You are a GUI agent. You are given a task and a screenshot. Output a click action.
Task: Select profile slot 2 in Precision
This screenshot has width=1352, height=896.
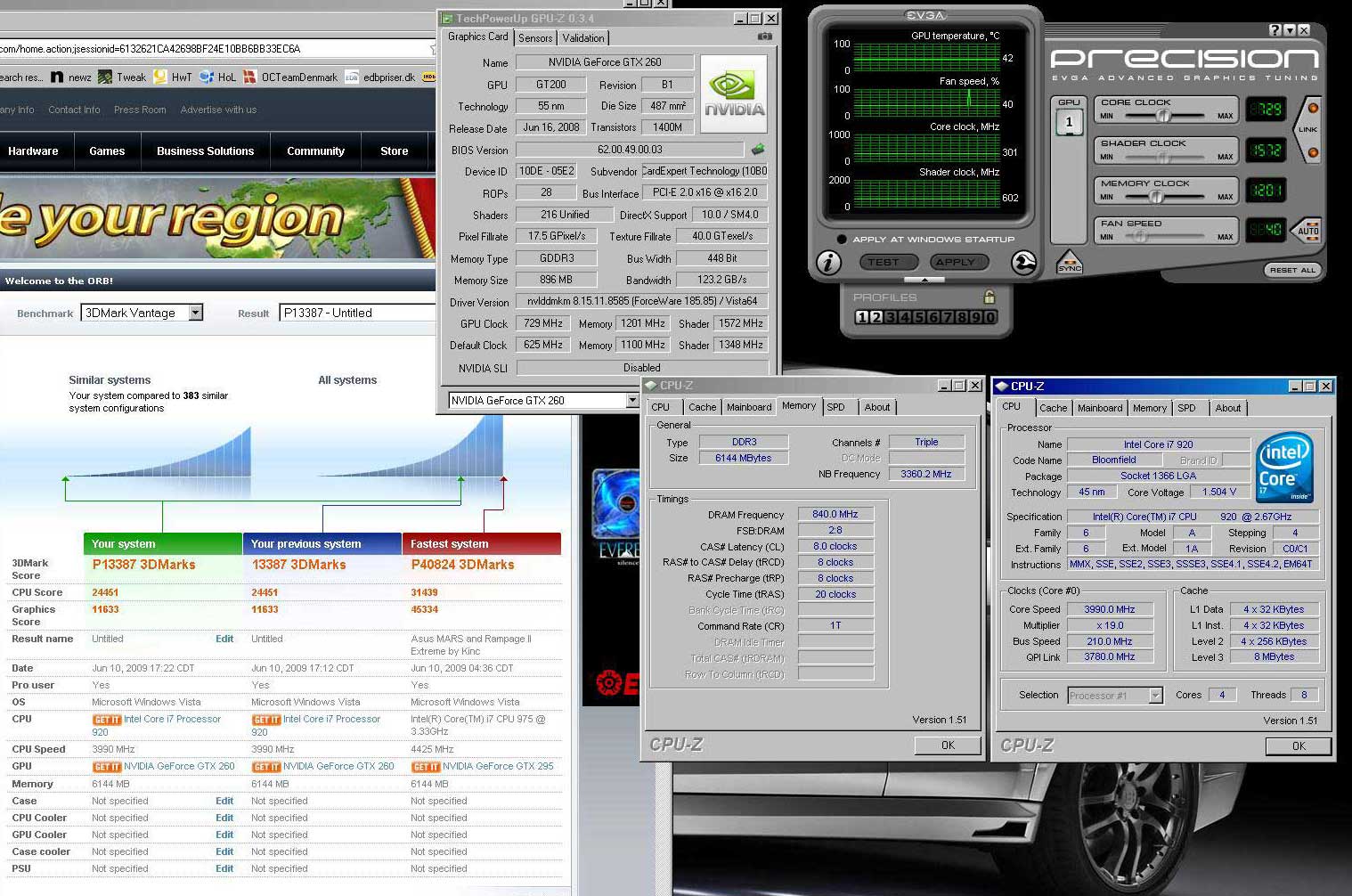tap(876, 317)
